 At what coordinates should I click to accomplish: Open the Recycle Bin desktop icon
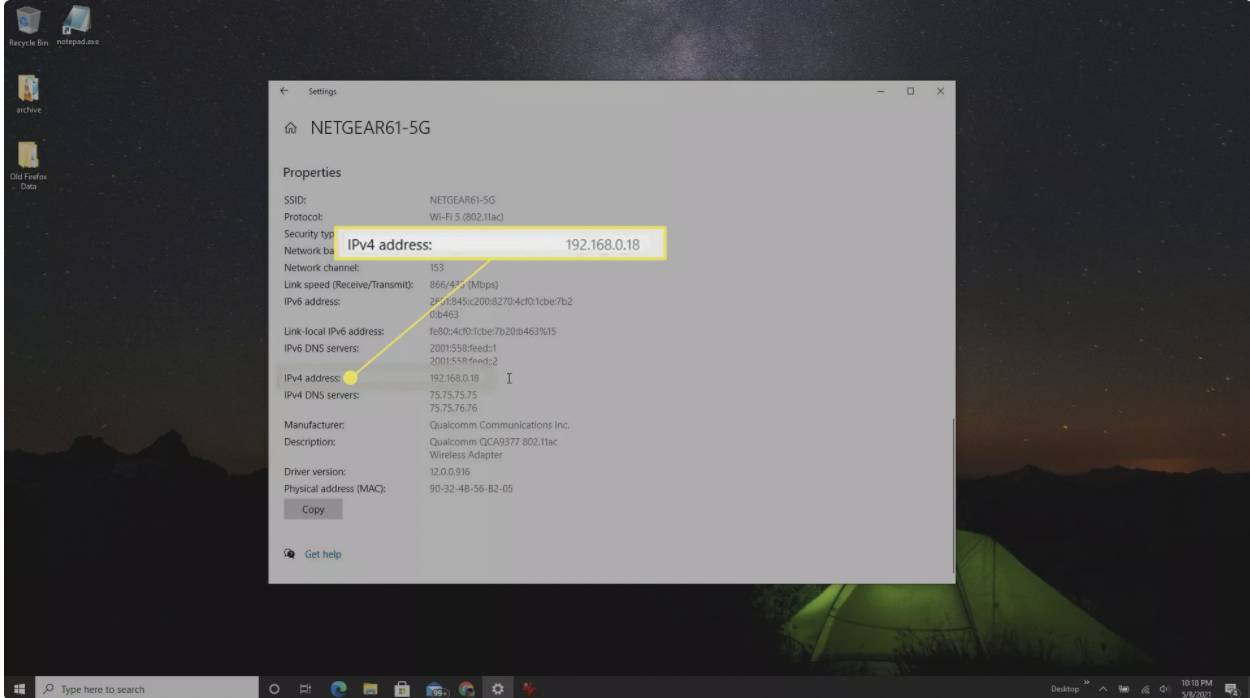point(29,25)
